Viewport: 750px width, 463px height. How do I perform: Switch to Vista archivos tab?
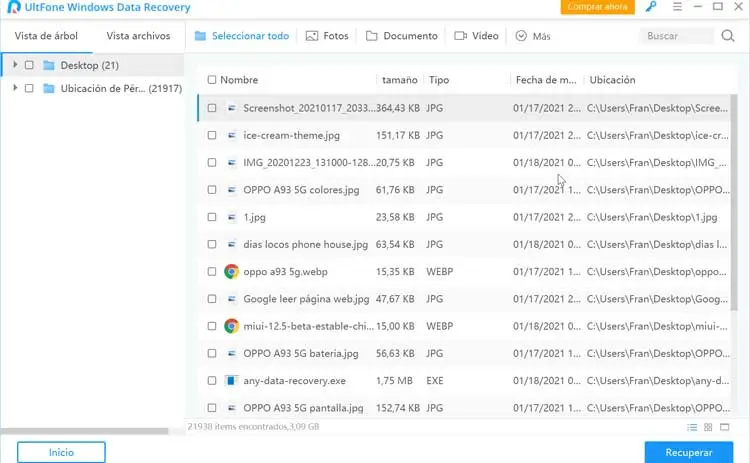tap(138, 36)
